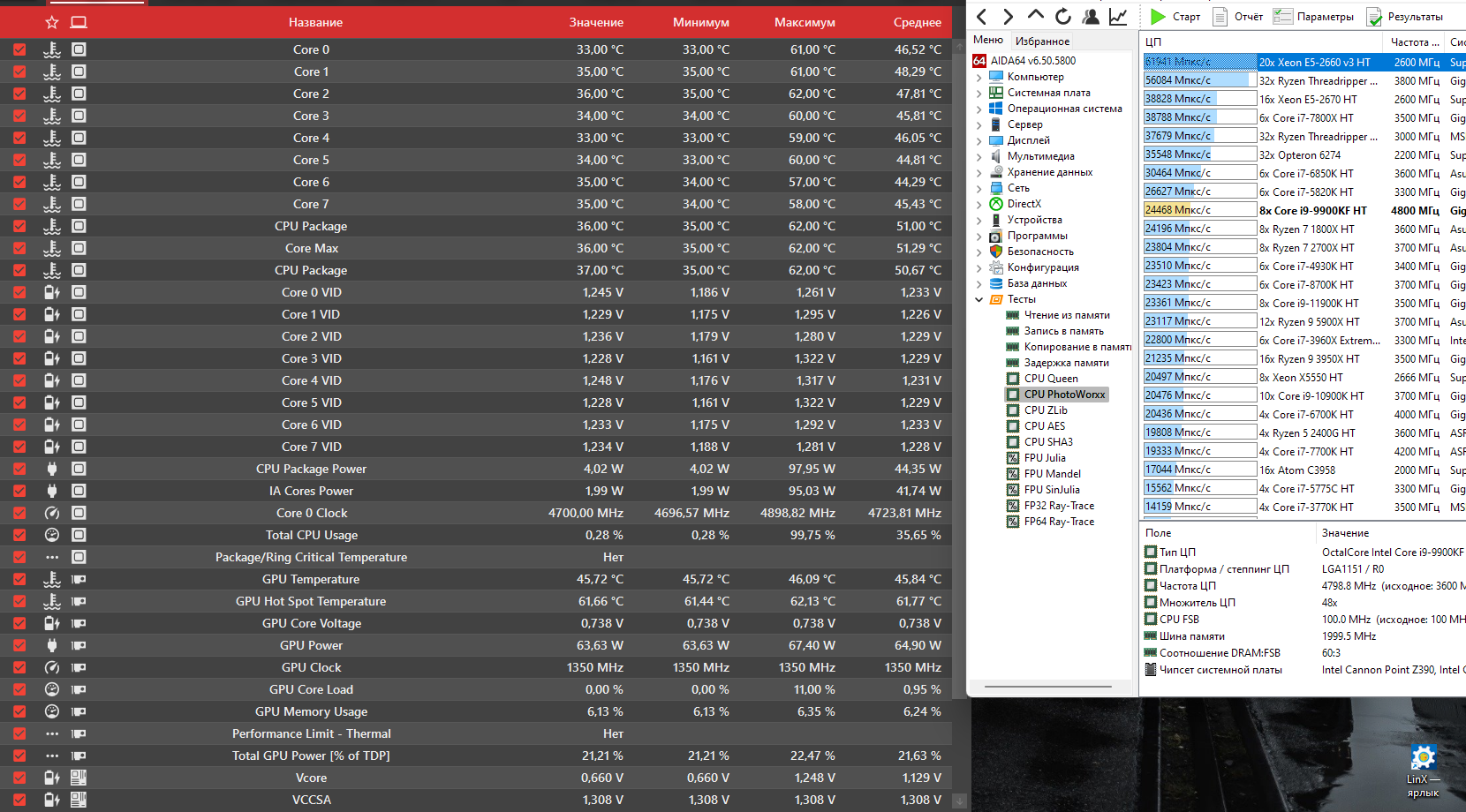This screenshot has height=812, width=1466.
Task: Click the chip icon in Core 3 row
Action: (x=79, y=116)
